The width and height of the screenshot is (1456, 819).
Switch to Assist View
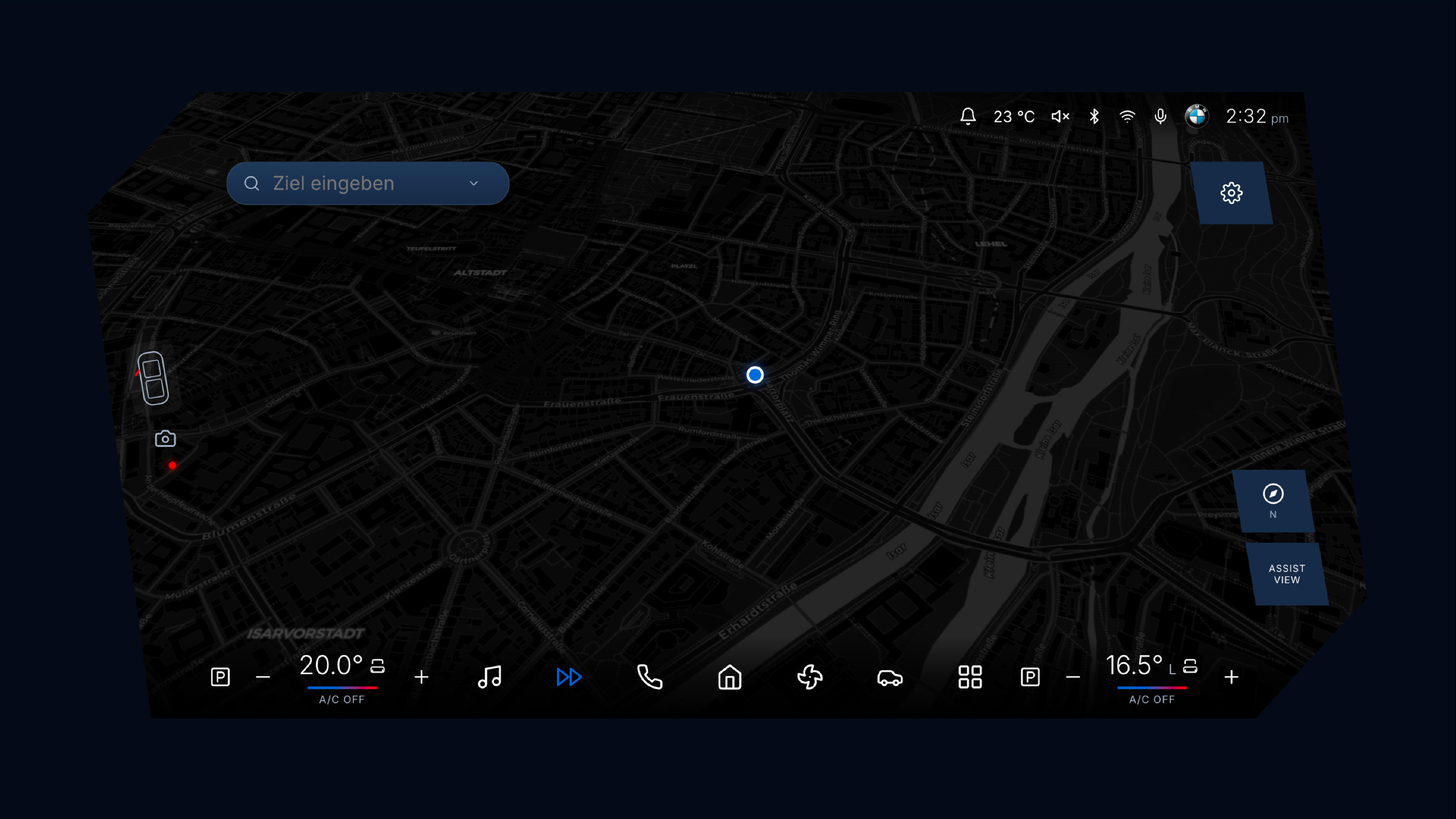(1287, 574)
